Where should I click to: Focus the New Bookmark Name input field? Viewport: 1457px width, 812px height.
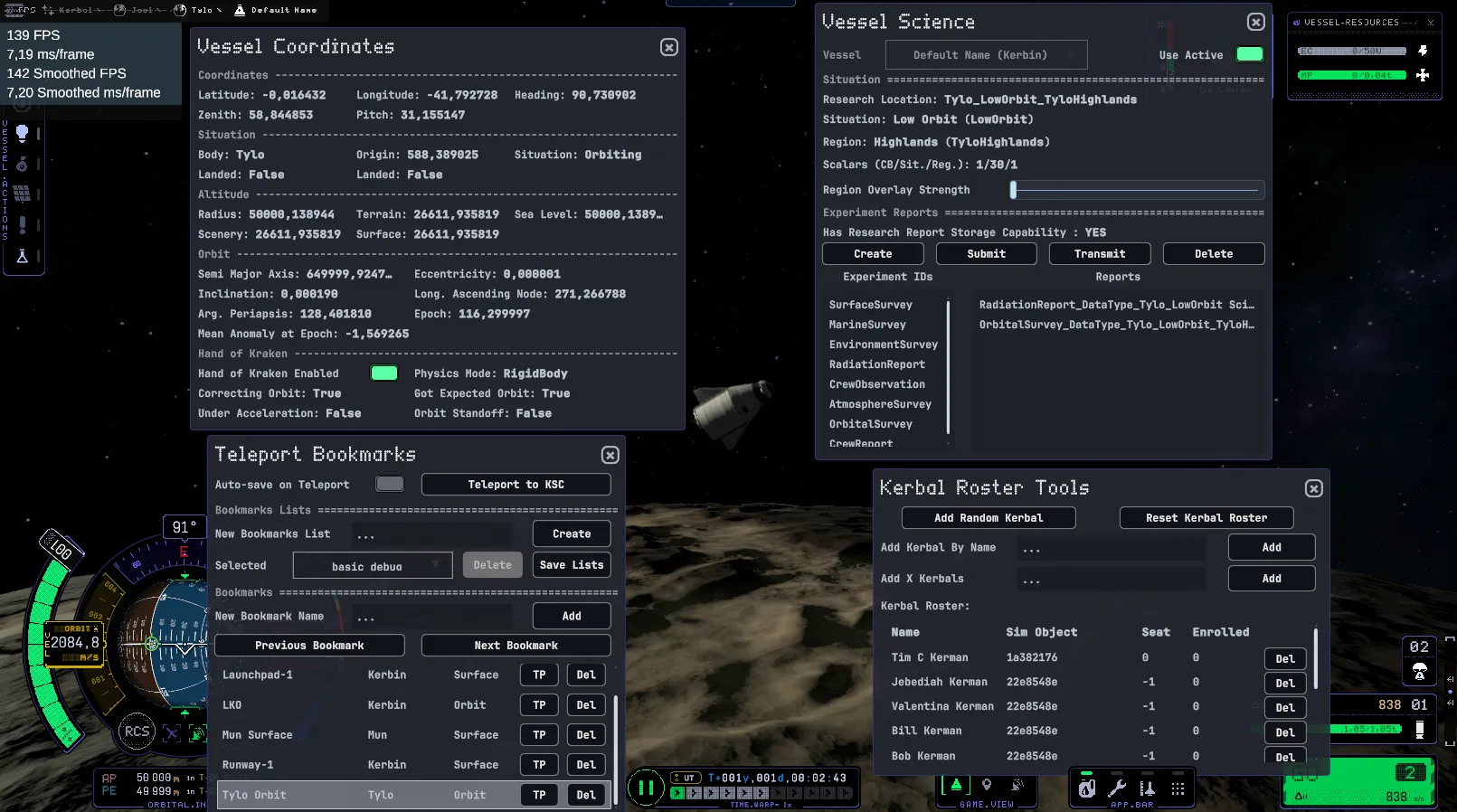pos(432,617)
